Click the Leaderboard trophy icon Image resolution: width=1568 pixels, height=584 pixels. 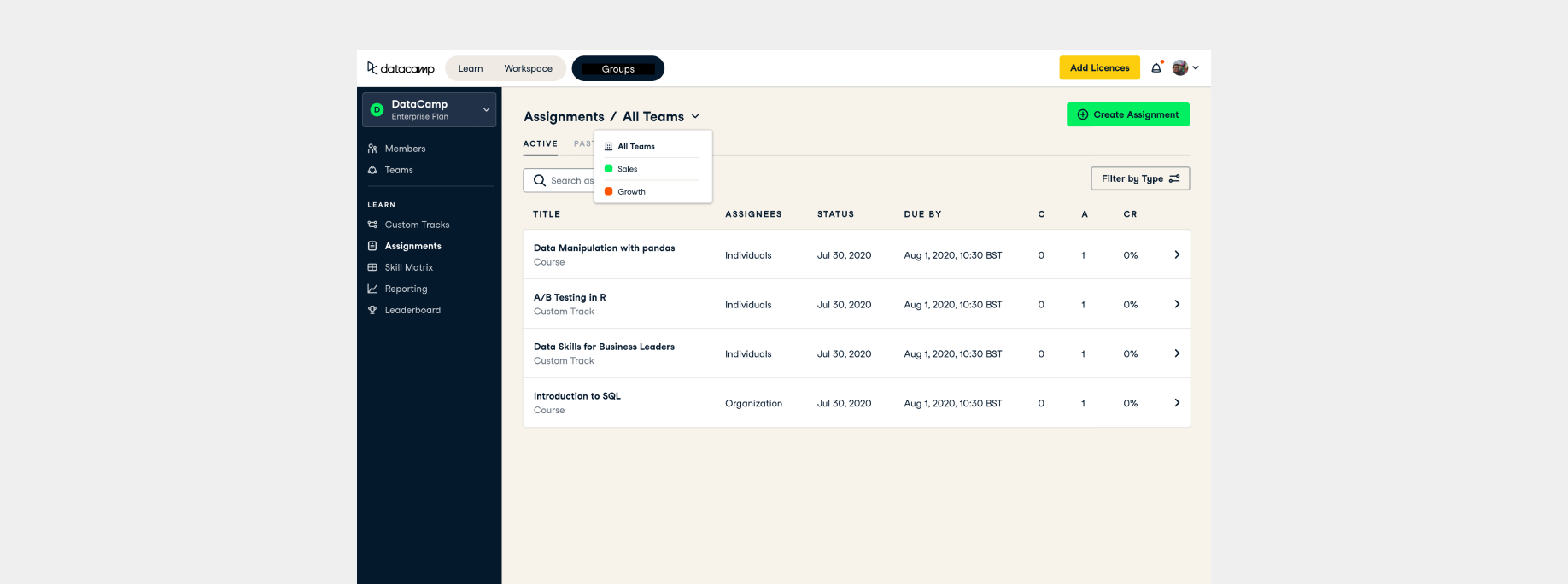[x=372, y=310]
